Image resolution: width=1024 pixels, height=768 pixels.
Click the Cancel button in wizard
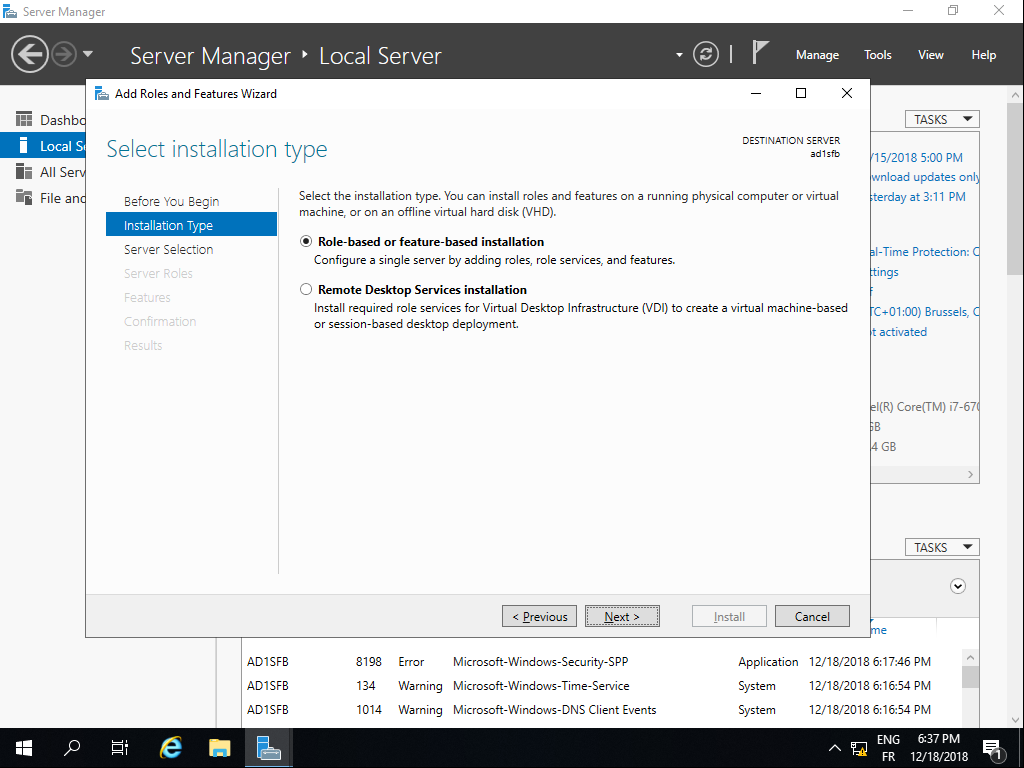click(812, 616)
